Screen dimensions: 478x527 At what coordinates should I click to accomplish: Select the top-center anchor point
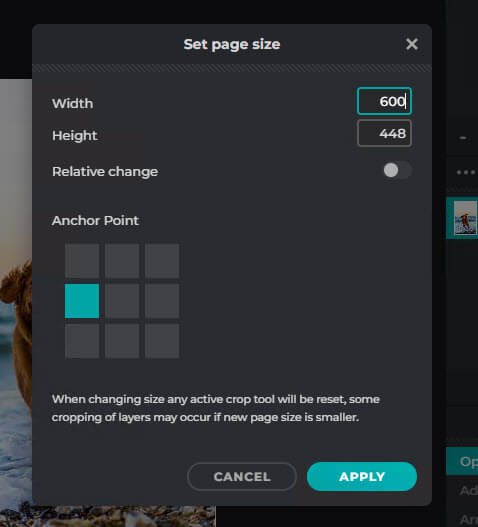[x=122, y=261]
